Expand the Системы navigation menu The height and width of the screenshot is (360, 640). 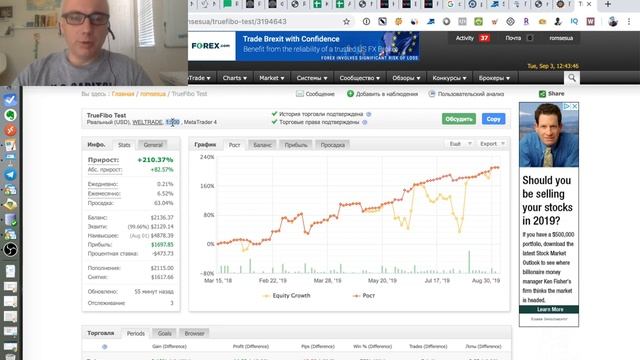312,78
